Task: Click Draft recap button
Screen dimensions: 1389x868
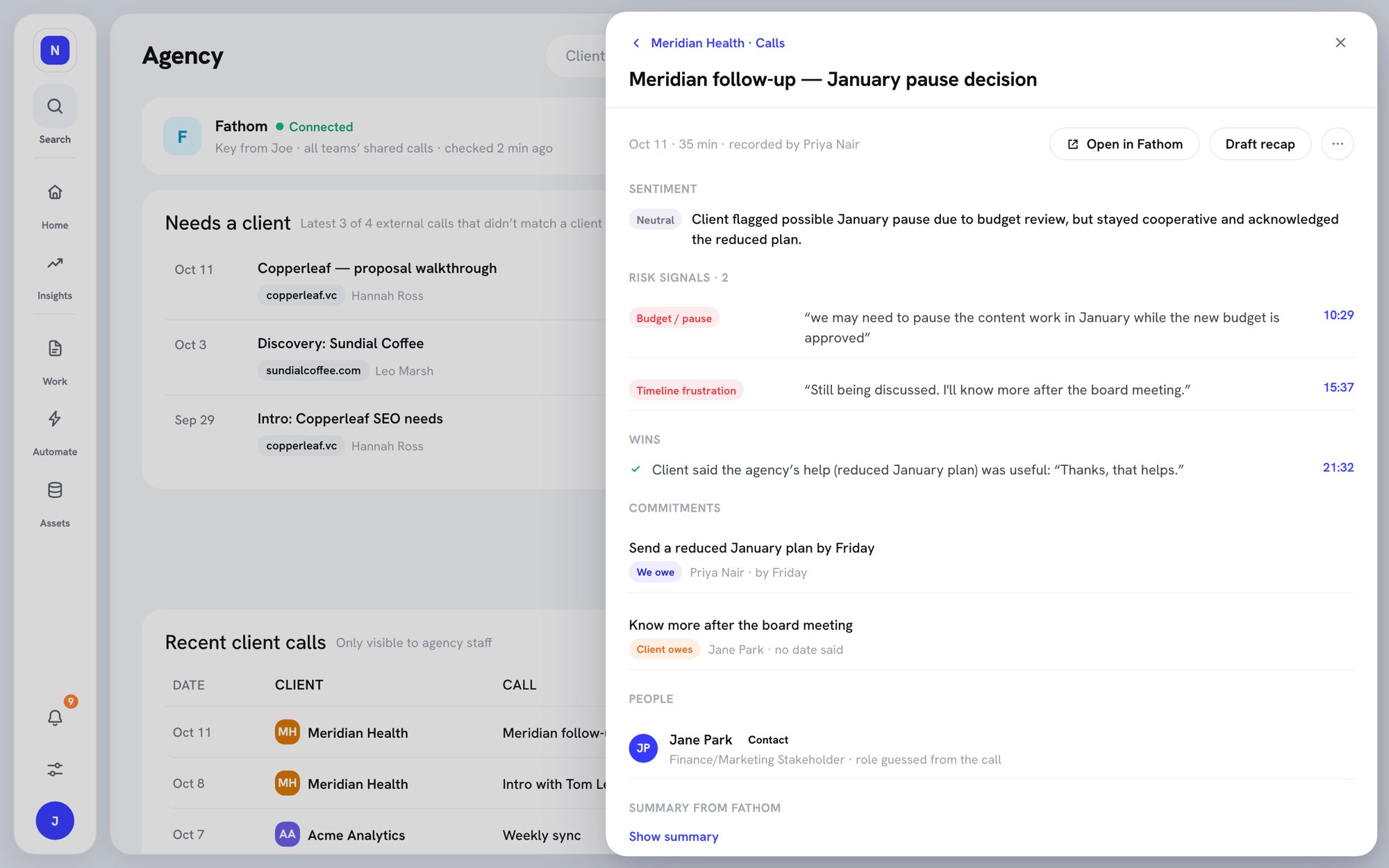Action: pyautogui.click(x=1260, y=144)
